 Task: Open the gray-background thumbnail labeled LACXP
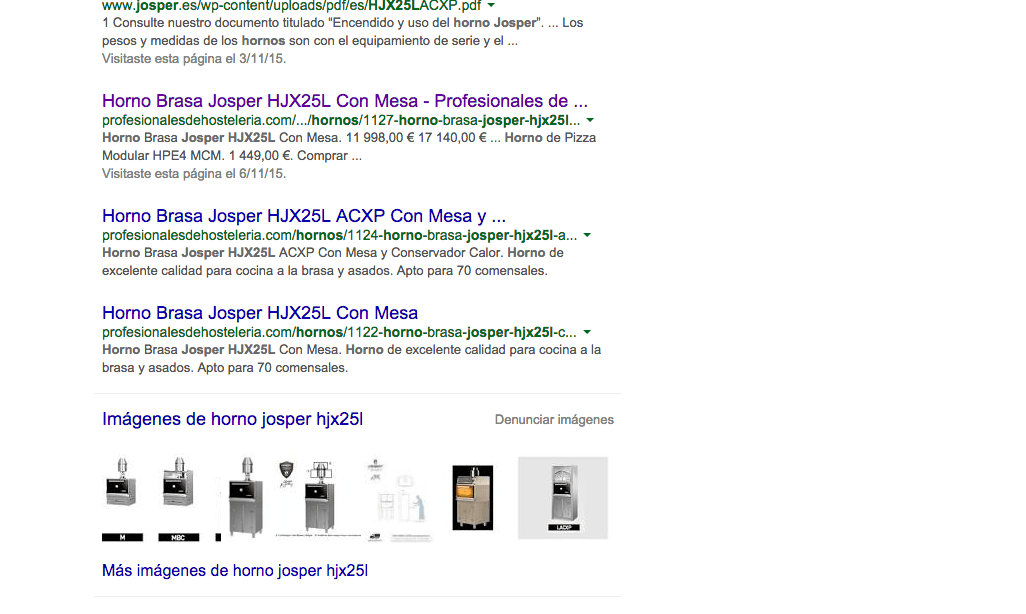point(563,497)
